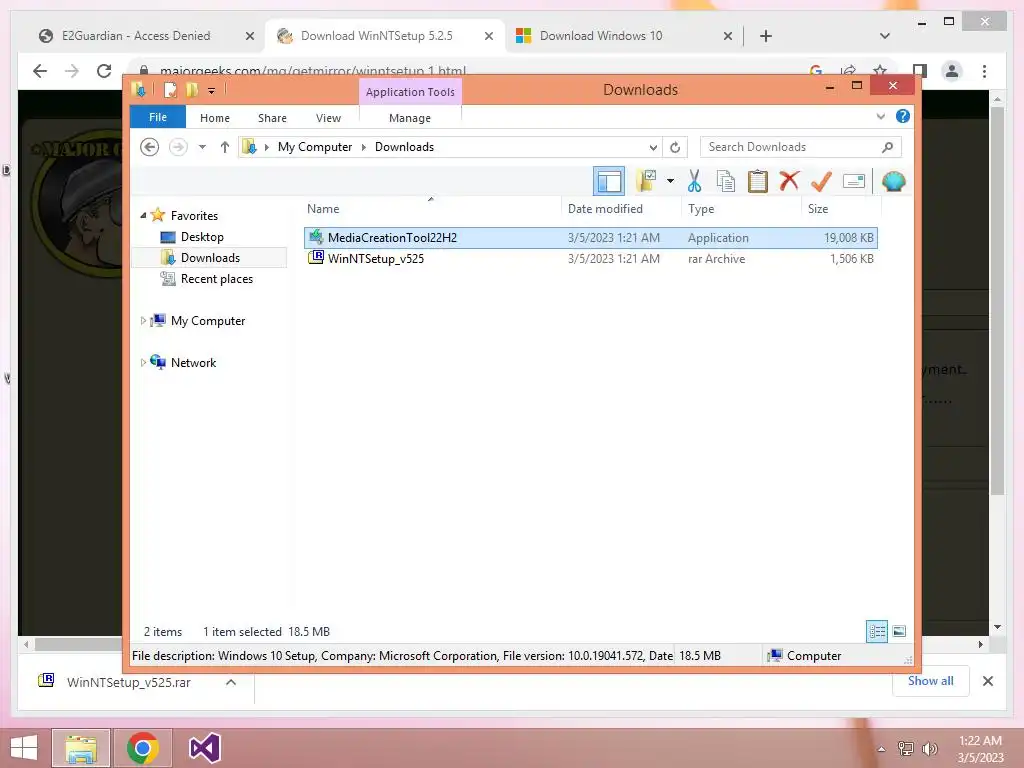Click Downloads in address breadcrumb

pyautogui.click(x=404, y=147)
